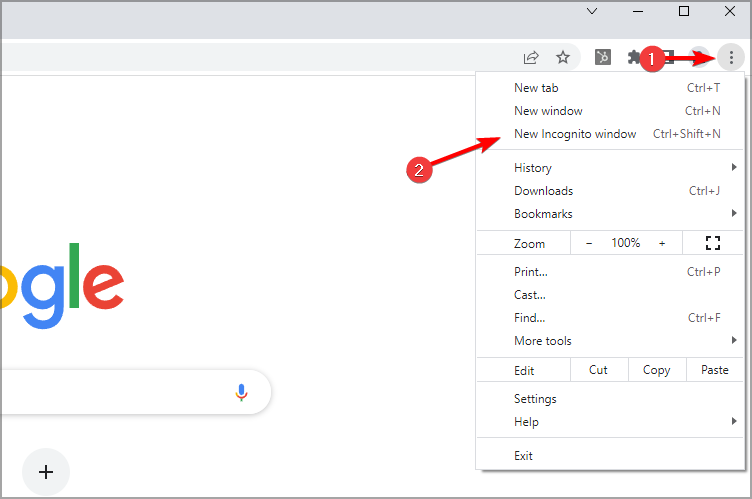This screenshot has height=499, width=752.
Task: Click the Paste button in Edit row
Action: pyautogui.click(x=715, y=370)
